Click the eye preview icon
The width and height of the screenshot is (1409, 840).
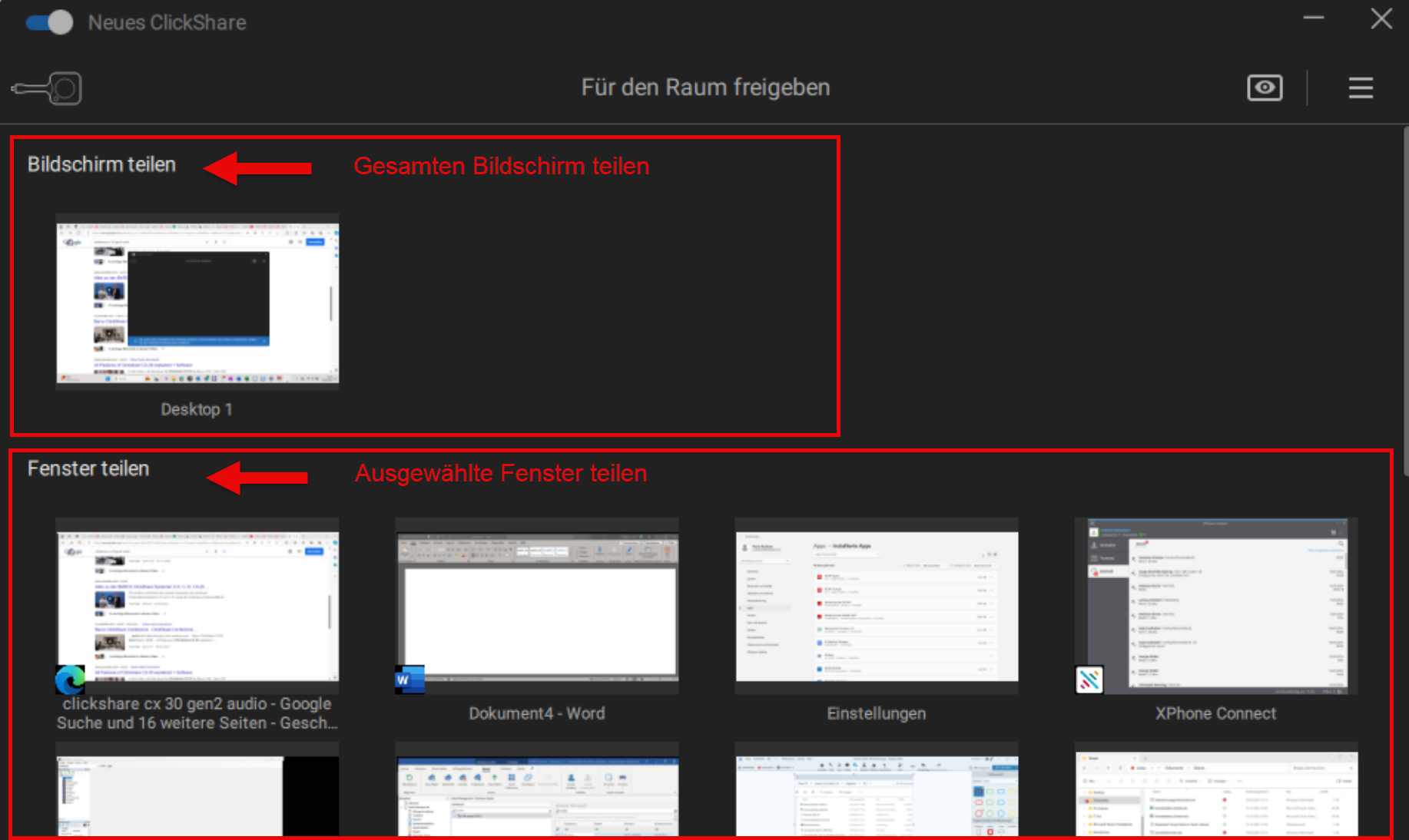point(1264,88)
